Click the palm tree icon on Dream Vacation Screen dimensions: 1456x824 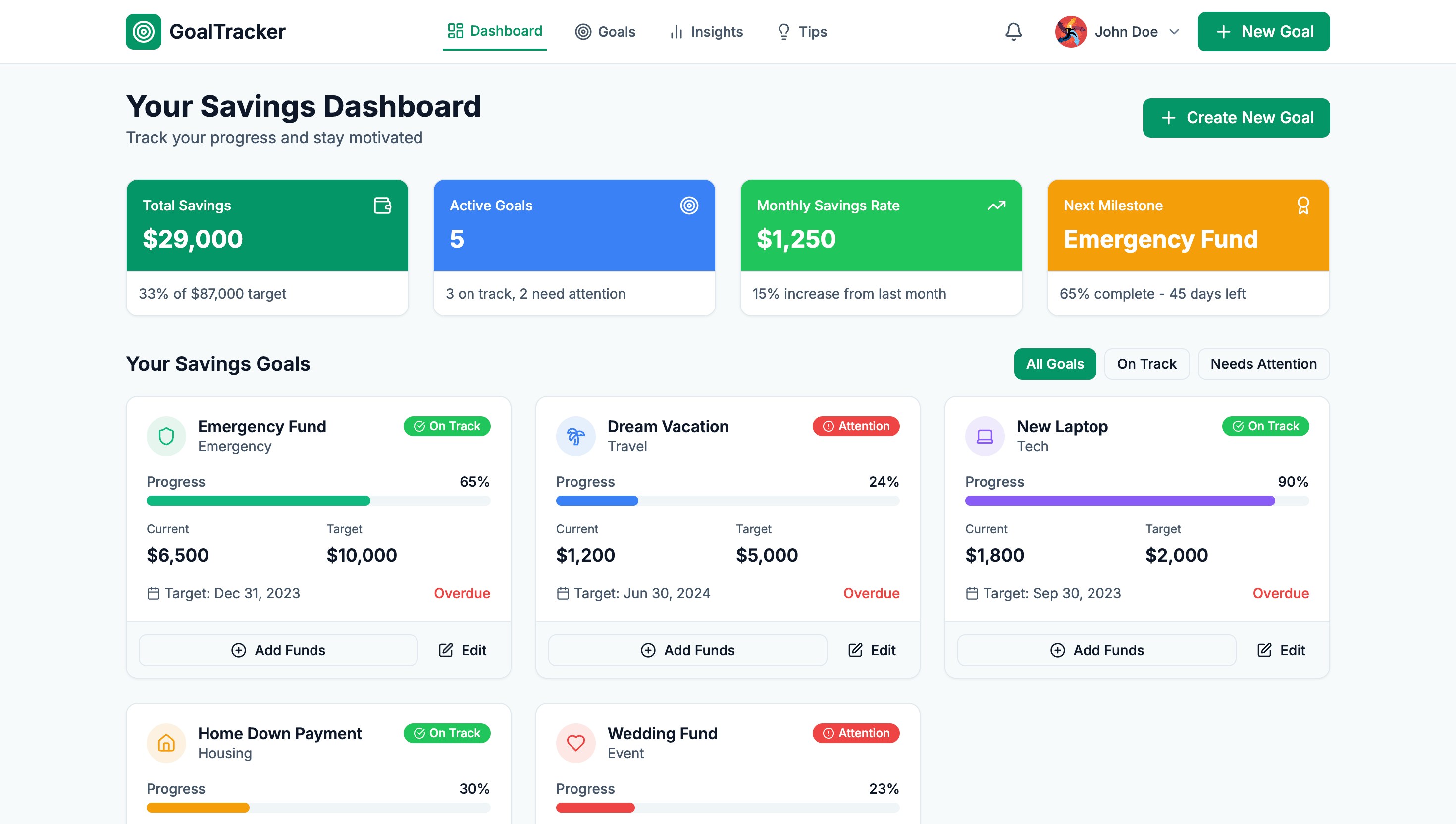575,436
